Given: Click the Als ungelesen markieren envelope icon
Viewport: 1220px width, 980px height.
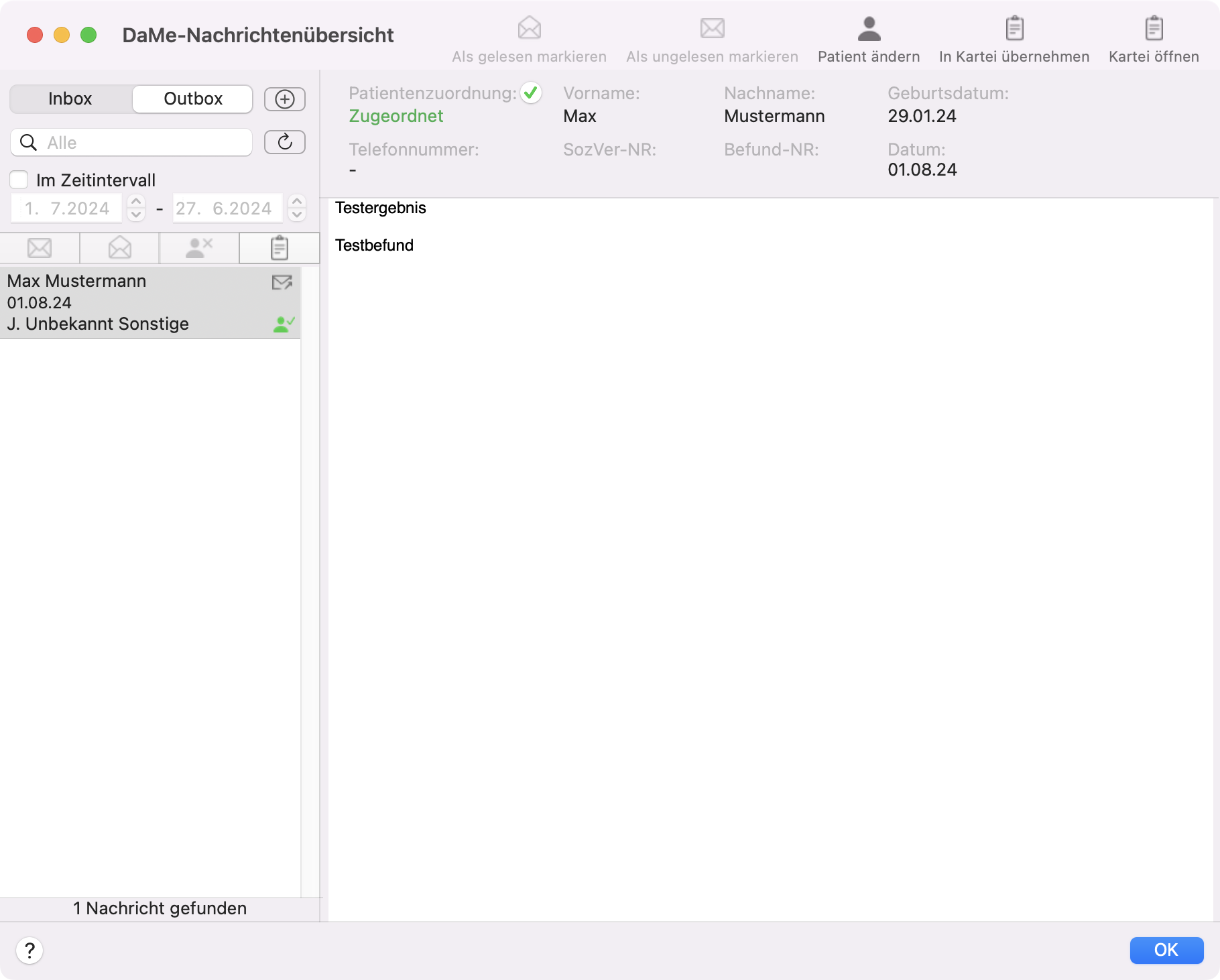Looking at the screenshot, I should coord(713,28).
